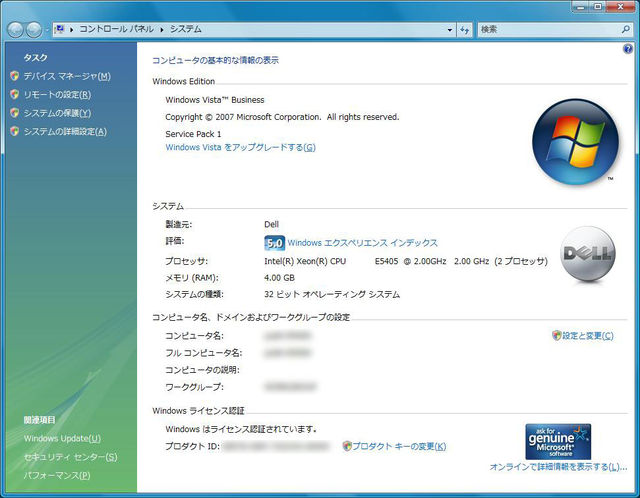Screen dimensions: 640x498
Task: Click the Copyright 2007 Microsoft Corporation line
Action: coord(282,117)
